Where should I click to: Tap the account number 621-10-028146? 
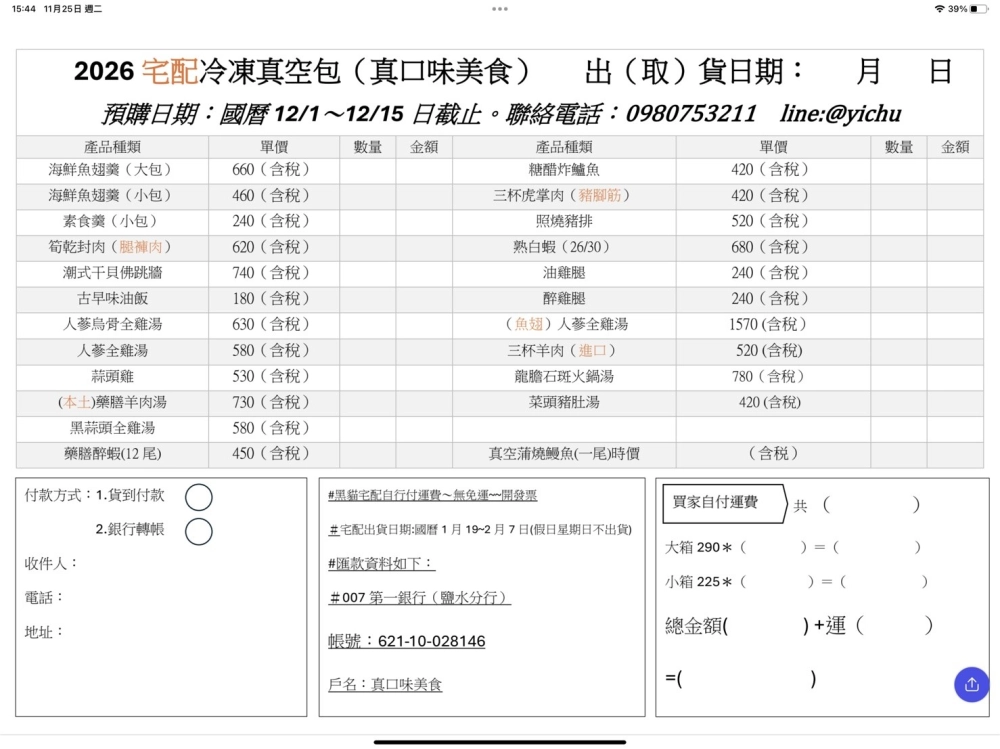pyautogui.click(x=407, y=641)
